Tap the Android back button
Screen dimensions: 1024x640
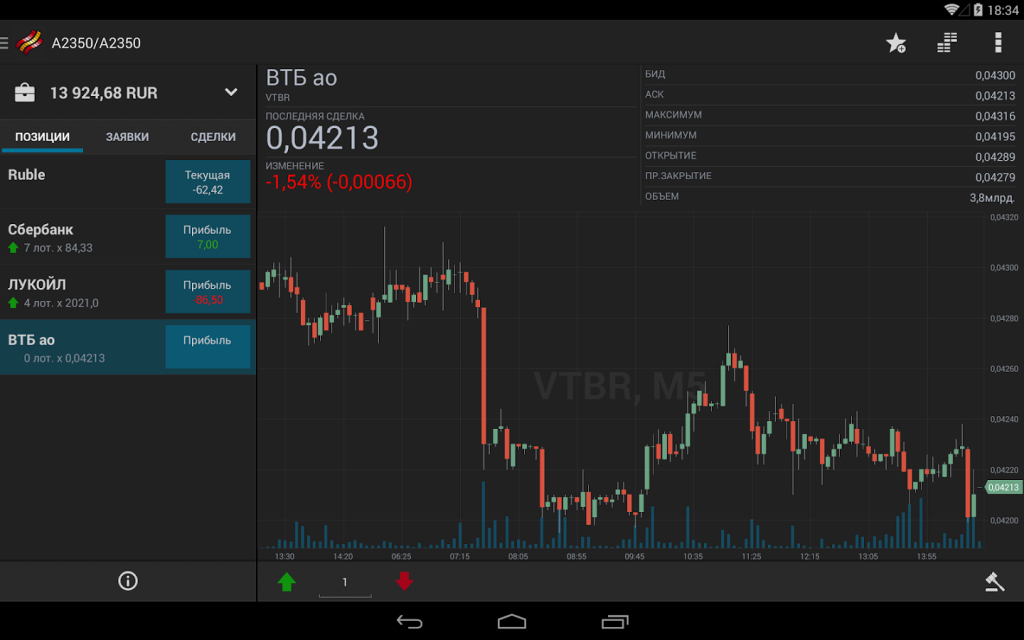click(409, 622)
